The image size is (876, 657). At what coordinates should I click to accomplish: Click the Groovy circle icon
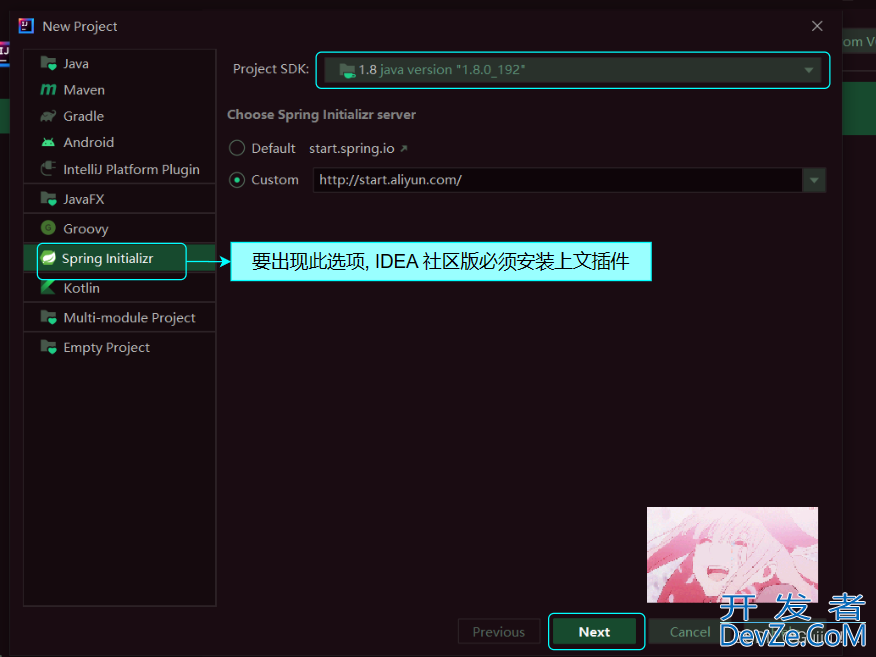point(49,228)
